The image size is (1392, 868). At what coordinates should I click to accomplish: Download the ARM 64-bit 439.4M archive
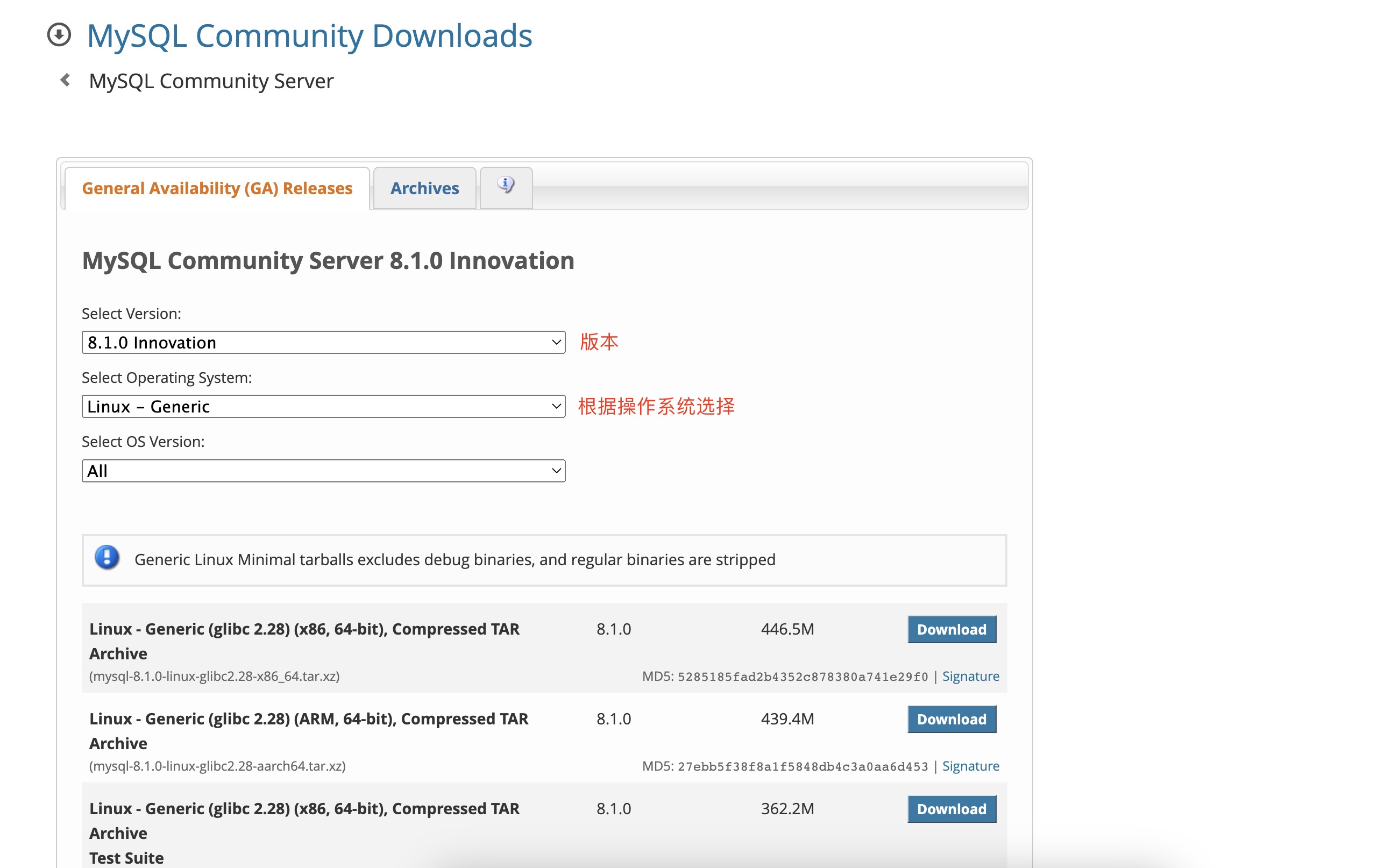point(951,718)
